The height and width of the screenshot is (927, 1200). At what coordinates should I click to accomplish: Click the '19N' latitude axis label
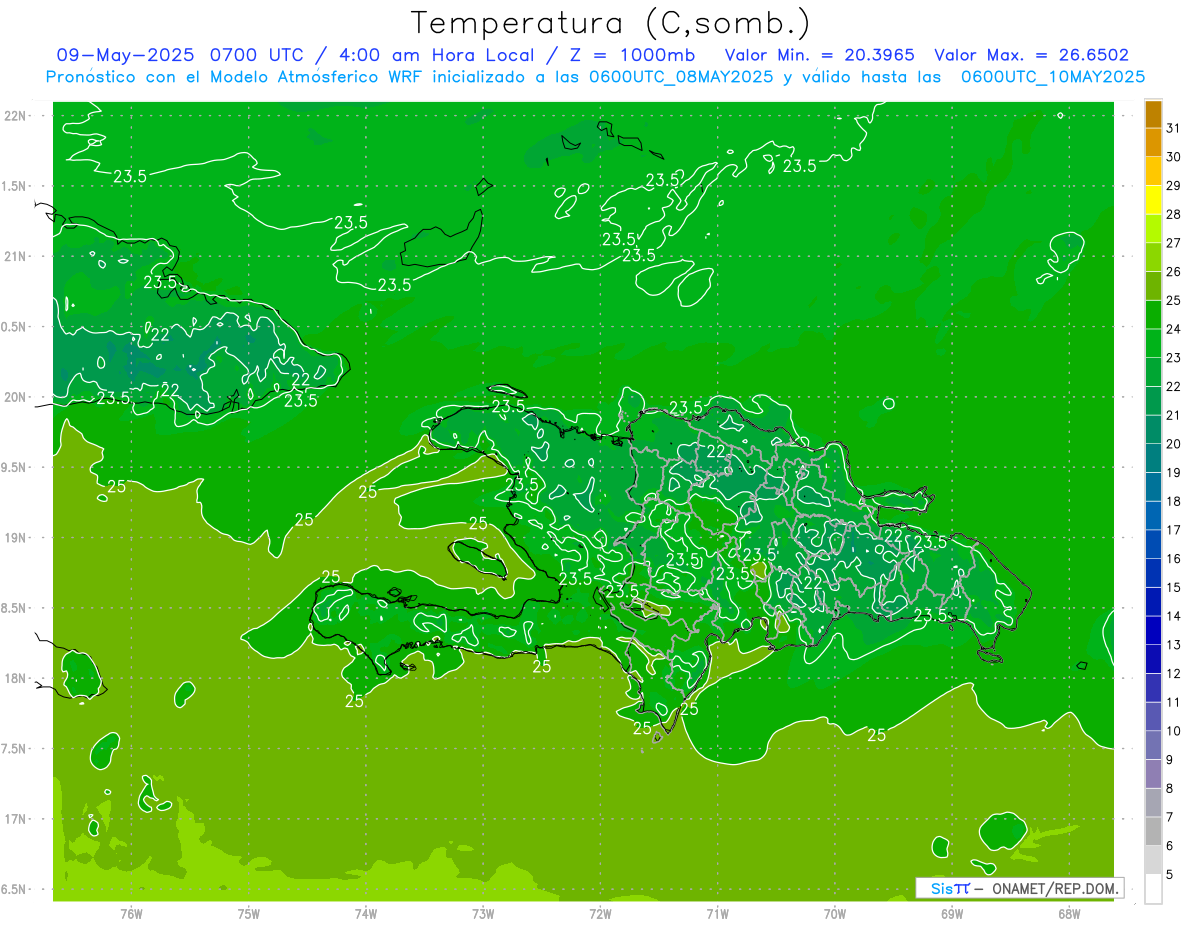click(16, 538)
